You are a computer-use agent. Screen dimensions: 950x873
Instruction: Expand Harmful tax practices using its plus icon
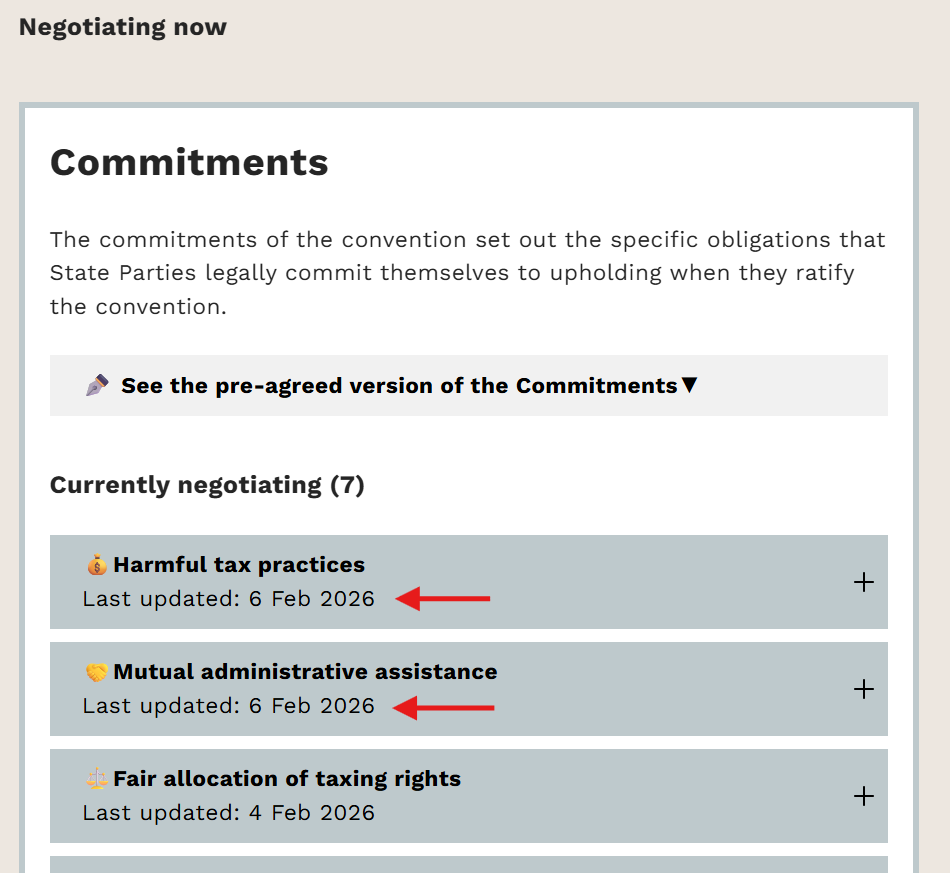point(864,582)
